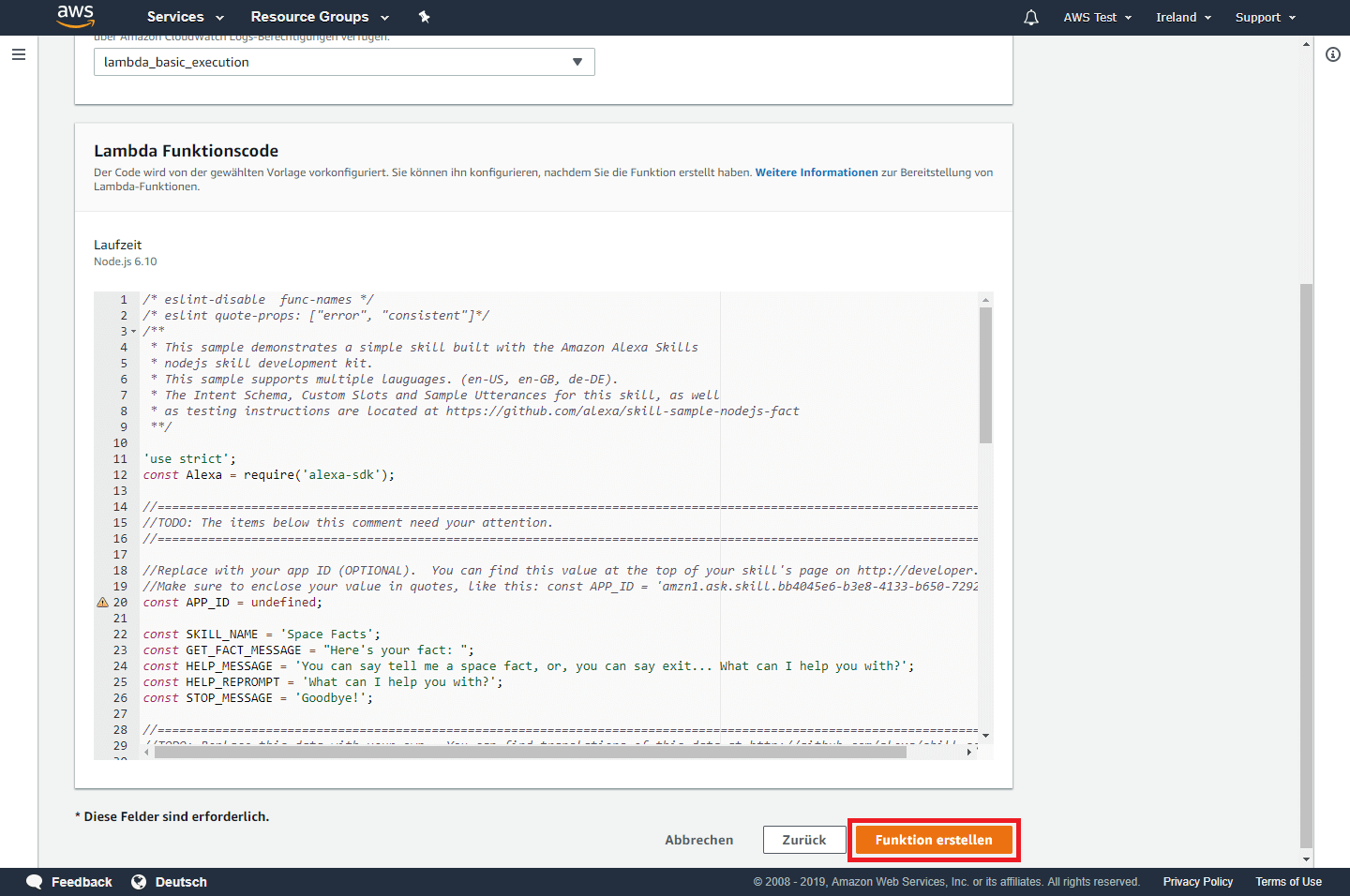Click the 'use strict' code line
The height and width of the screenshot is (896, 1350).
pos(189,459)
